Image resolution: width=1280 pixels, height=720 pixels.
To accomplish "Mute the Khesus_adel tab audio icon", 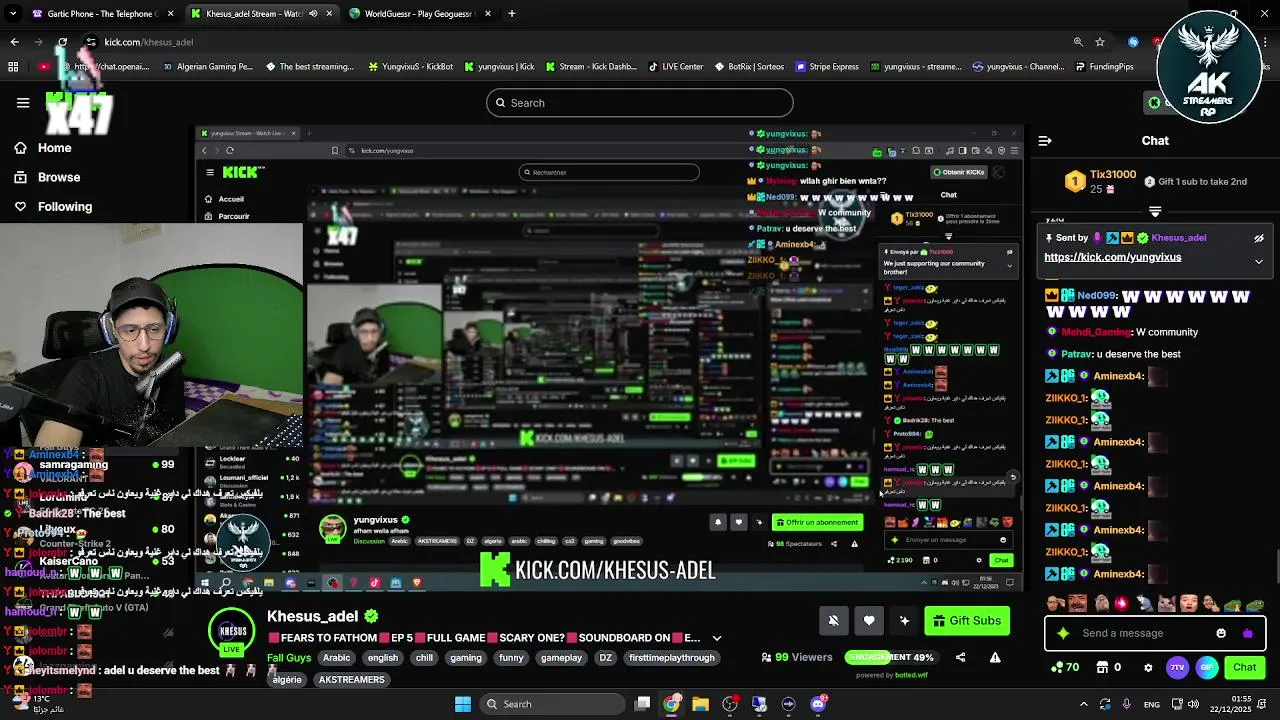I will click(313, 14).
